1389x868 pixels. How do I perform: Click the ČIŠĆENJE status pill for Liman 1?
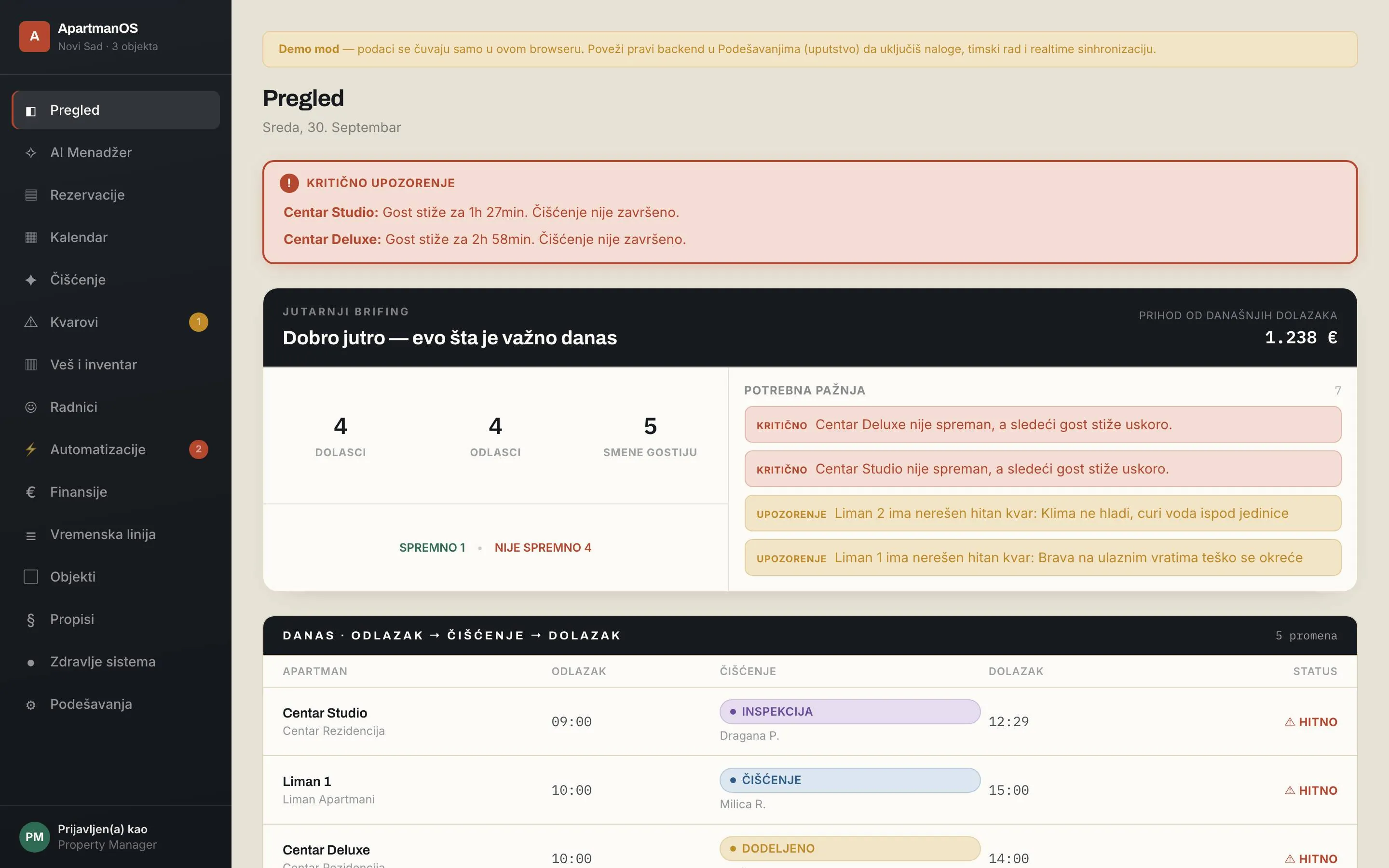[x=850, y=780]
